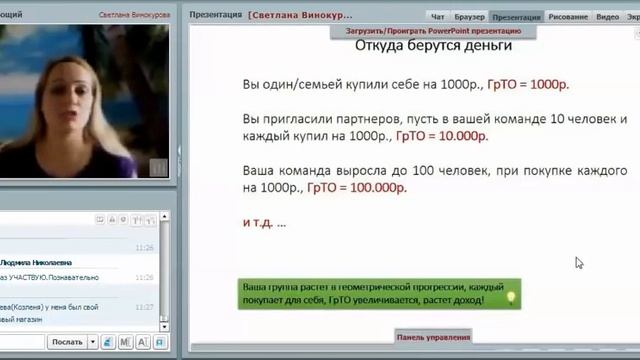Decrease chat font size with smaller T icon
Screen dimensions: 640x360
pos(151,220)
